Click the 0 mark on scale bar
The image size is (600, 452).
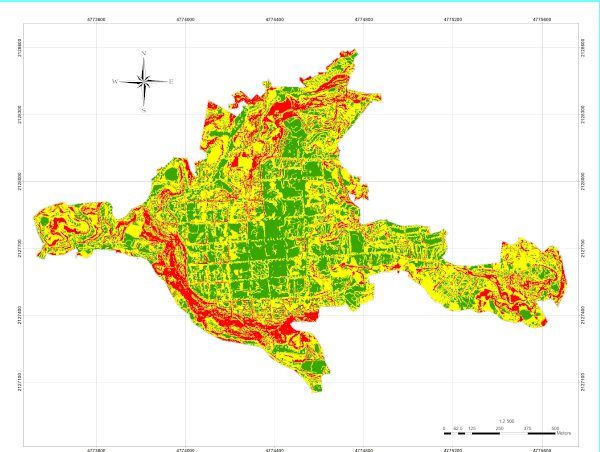tap(444, 427)
